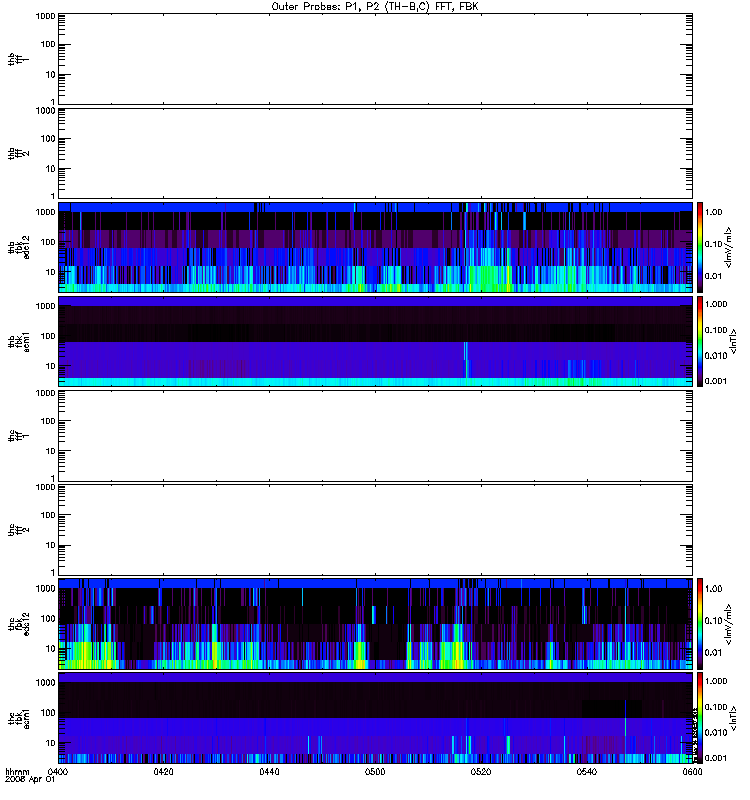Click the '<|mV/m|>' unit label of thb edc12
Image resolution: width=750 pixels, height=800 pixels.
[x=729, y=247]
